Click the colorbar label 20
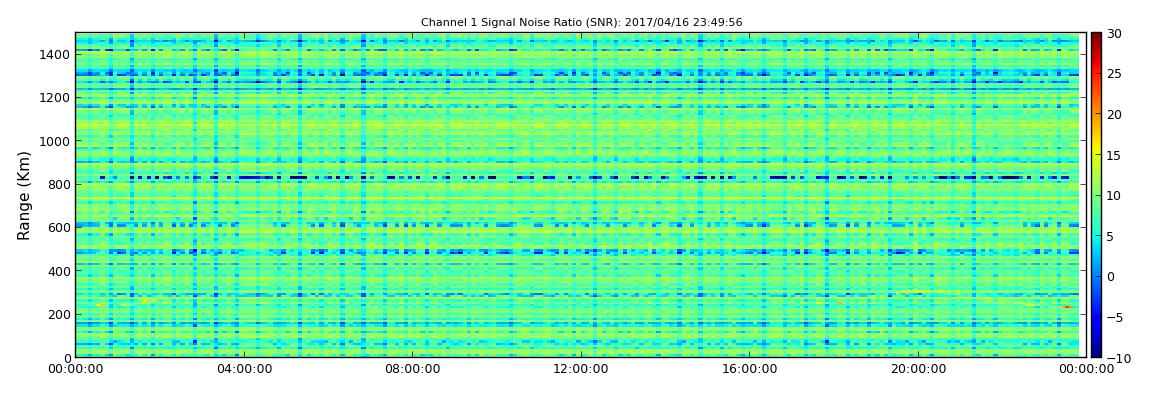The height and width of the screenshot is (407, 1150). pyautogui.click(x=1115, y=114)
